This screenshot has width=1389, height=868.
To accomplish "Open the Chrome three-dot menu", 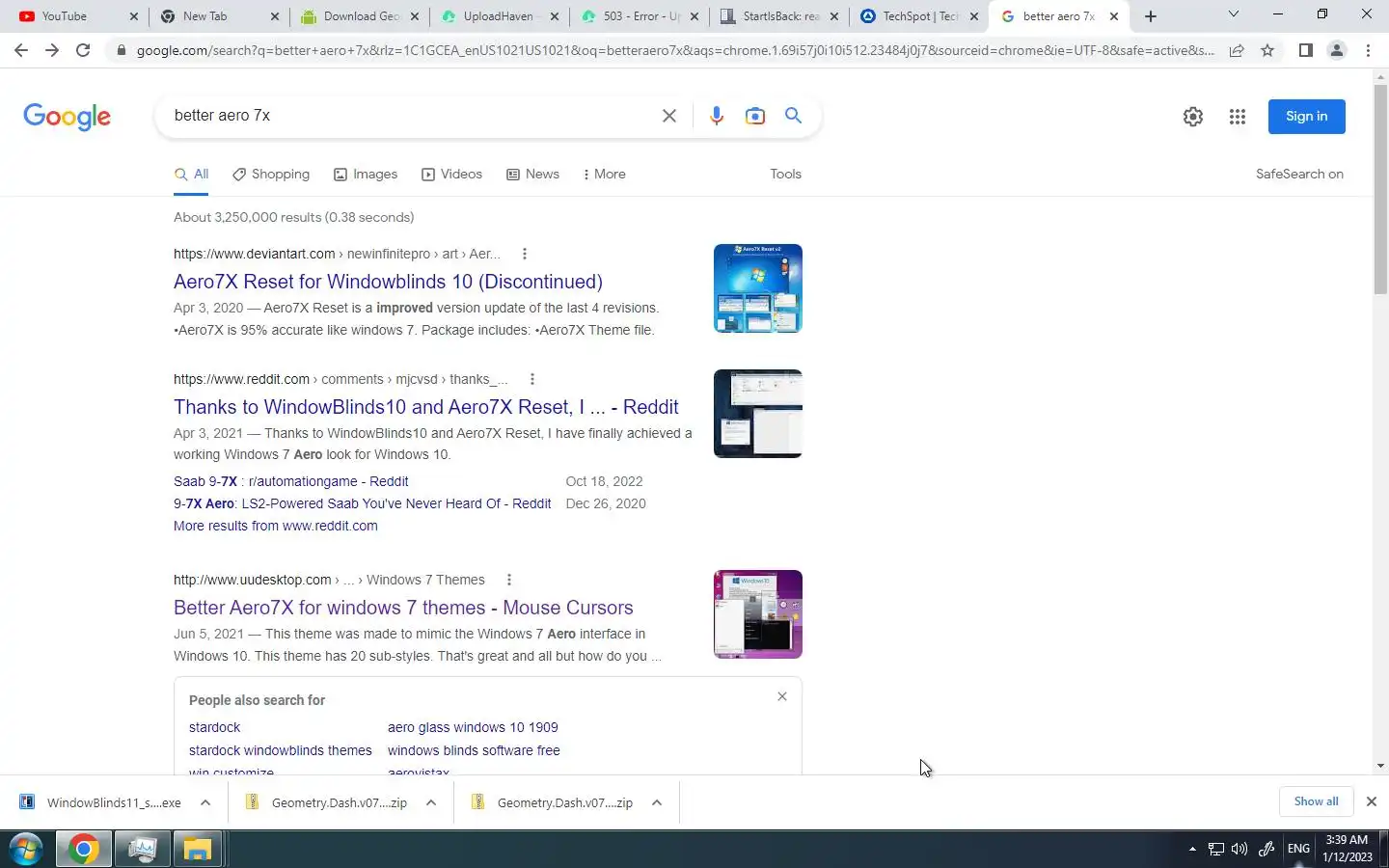I will pyautogui.click(x=1368, y=50).
